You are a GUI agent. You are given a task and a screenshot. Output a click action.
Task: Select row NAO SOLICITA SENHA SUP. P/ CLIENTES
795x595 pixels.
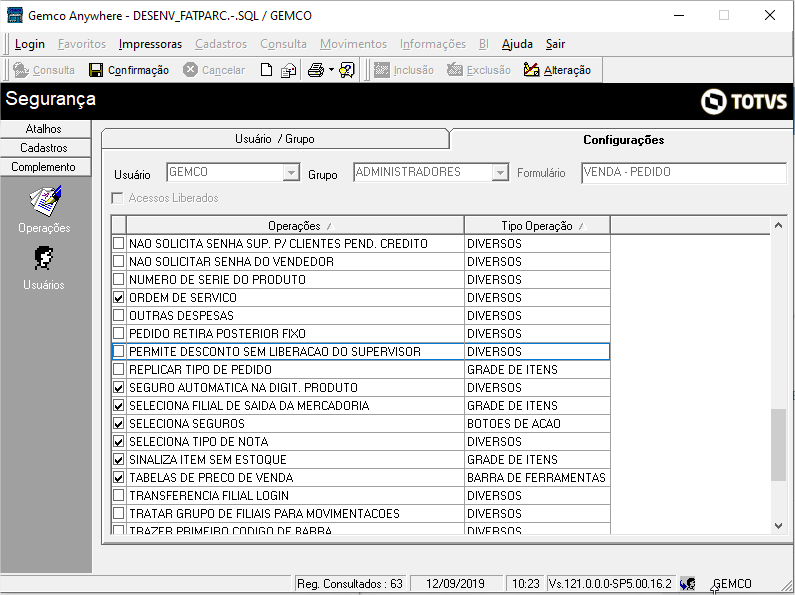click(x=360, y=243)
